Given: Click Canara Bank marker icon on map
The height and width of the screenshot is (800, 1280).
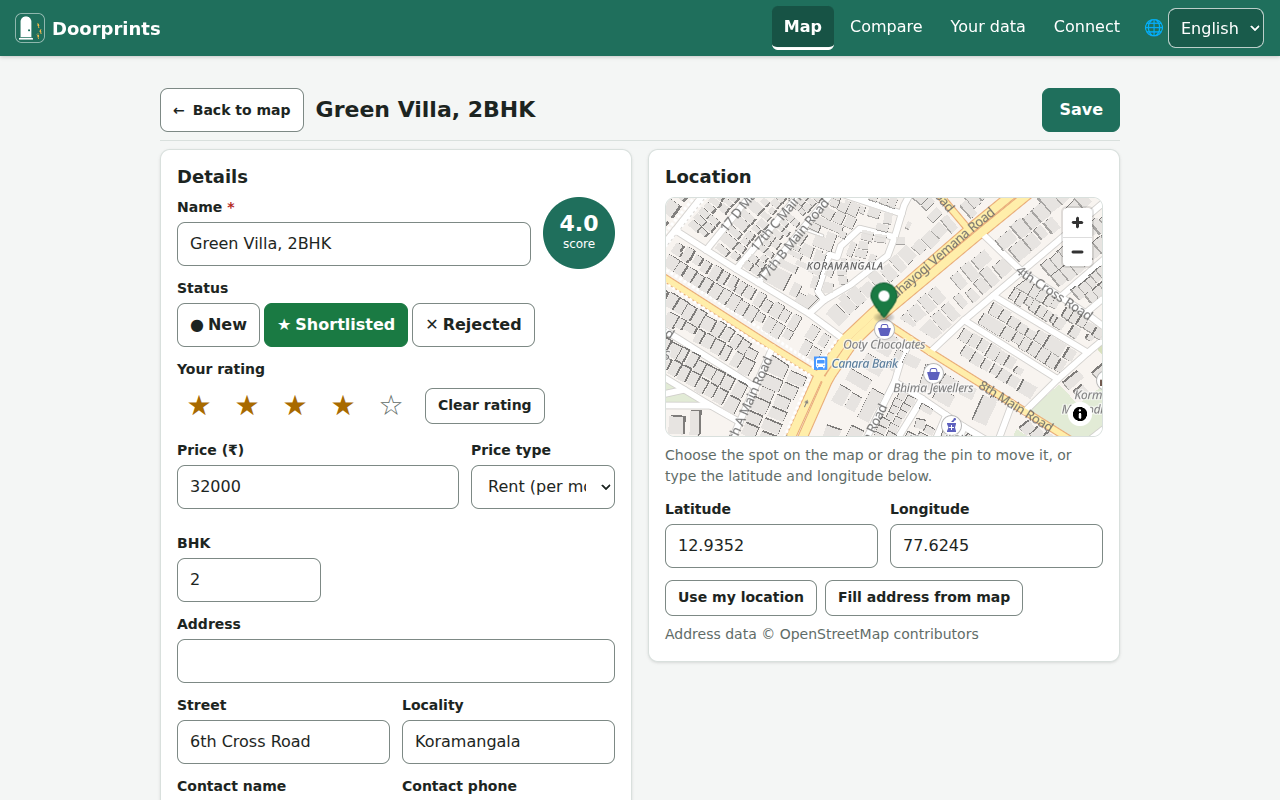Looking at the screenshot, I should pos(821,363).
